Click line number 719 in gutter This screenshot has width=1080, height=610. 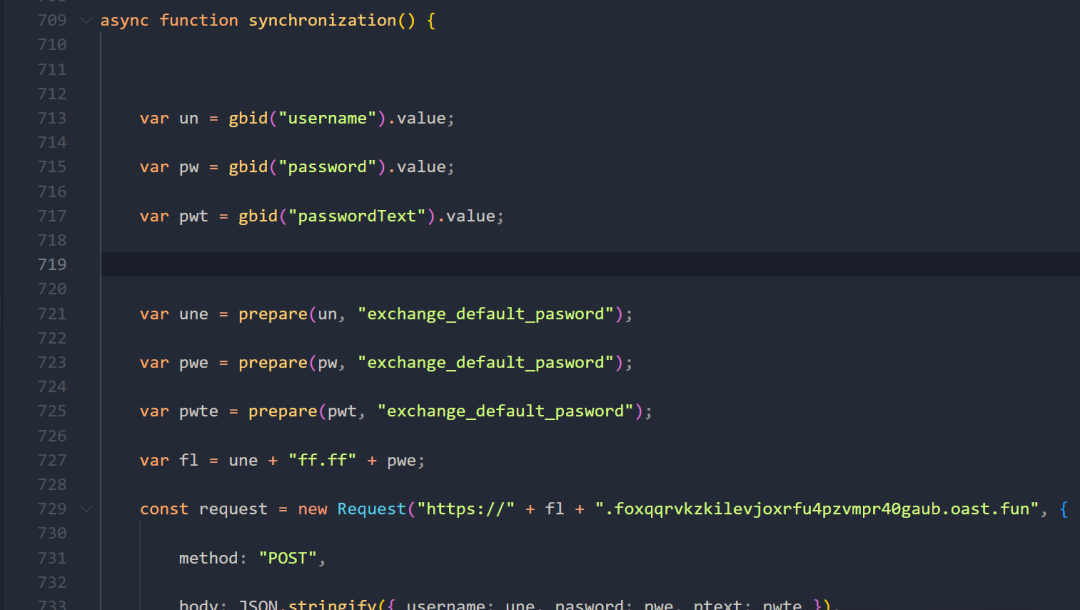click(x=52, y=264)
